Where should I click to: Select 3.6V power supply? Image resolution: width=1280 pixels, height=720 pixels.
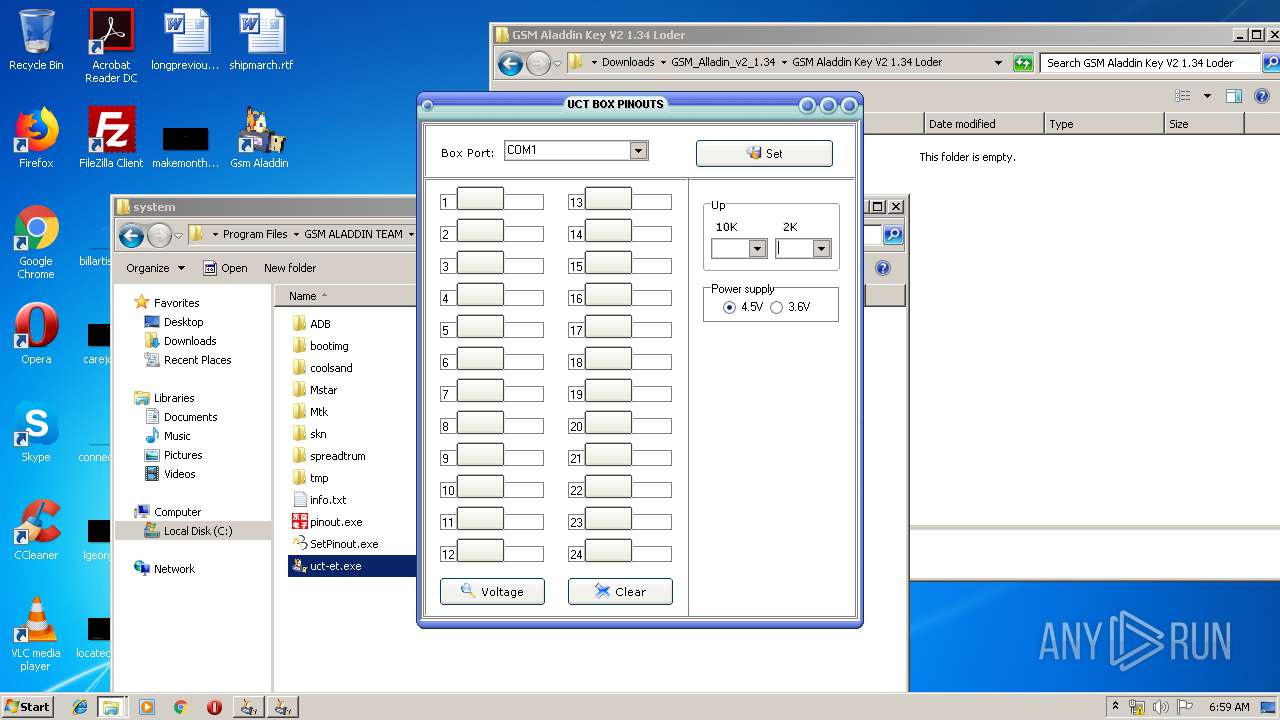click(776, 307)
